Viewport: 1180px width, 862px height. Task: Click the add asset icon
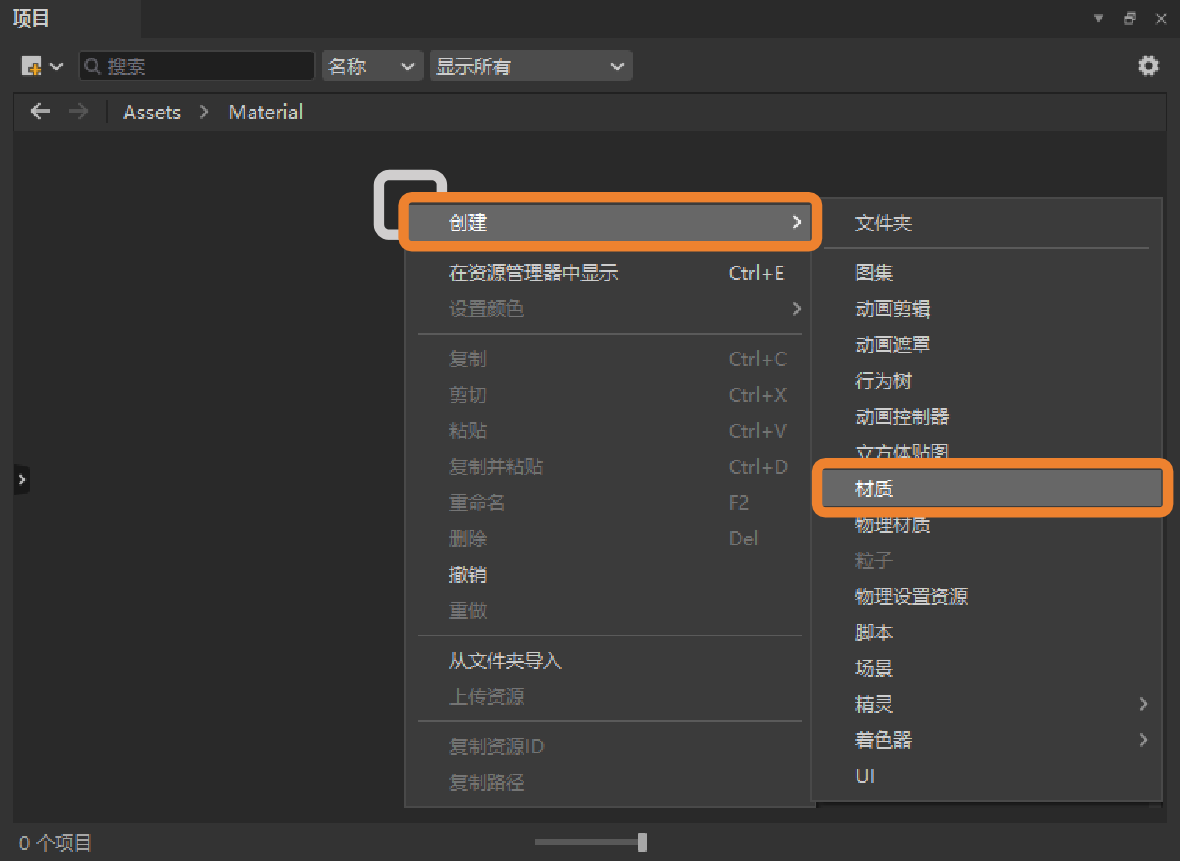(32, 67)
